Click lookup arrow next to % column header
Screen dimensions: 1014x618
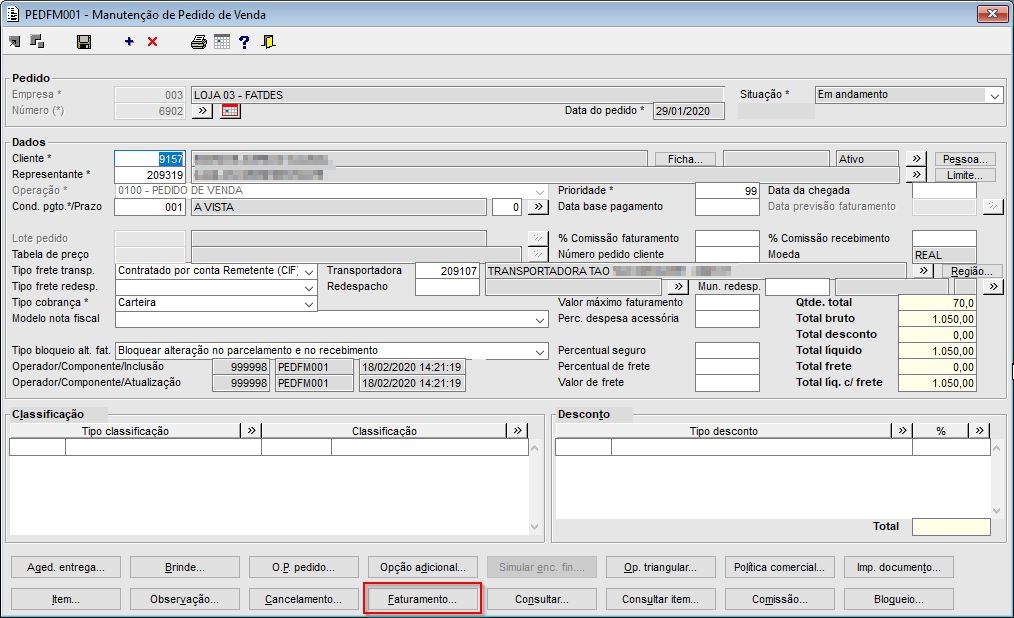[979, 431]
